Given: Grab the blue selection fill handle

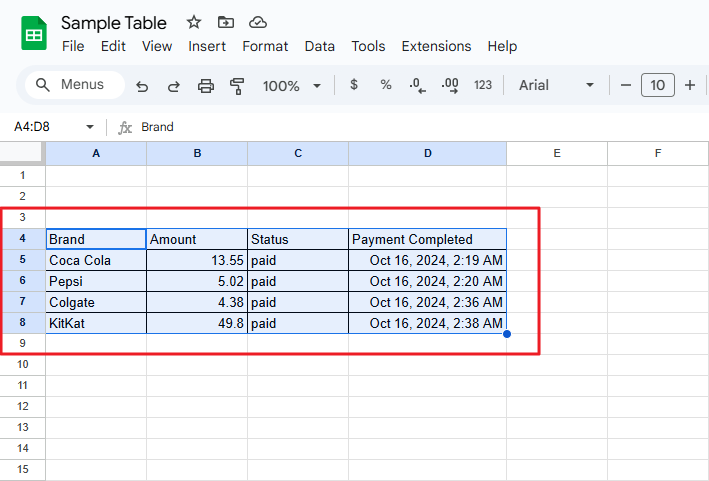Looking at the screenshot, I should tap(507, 334).
